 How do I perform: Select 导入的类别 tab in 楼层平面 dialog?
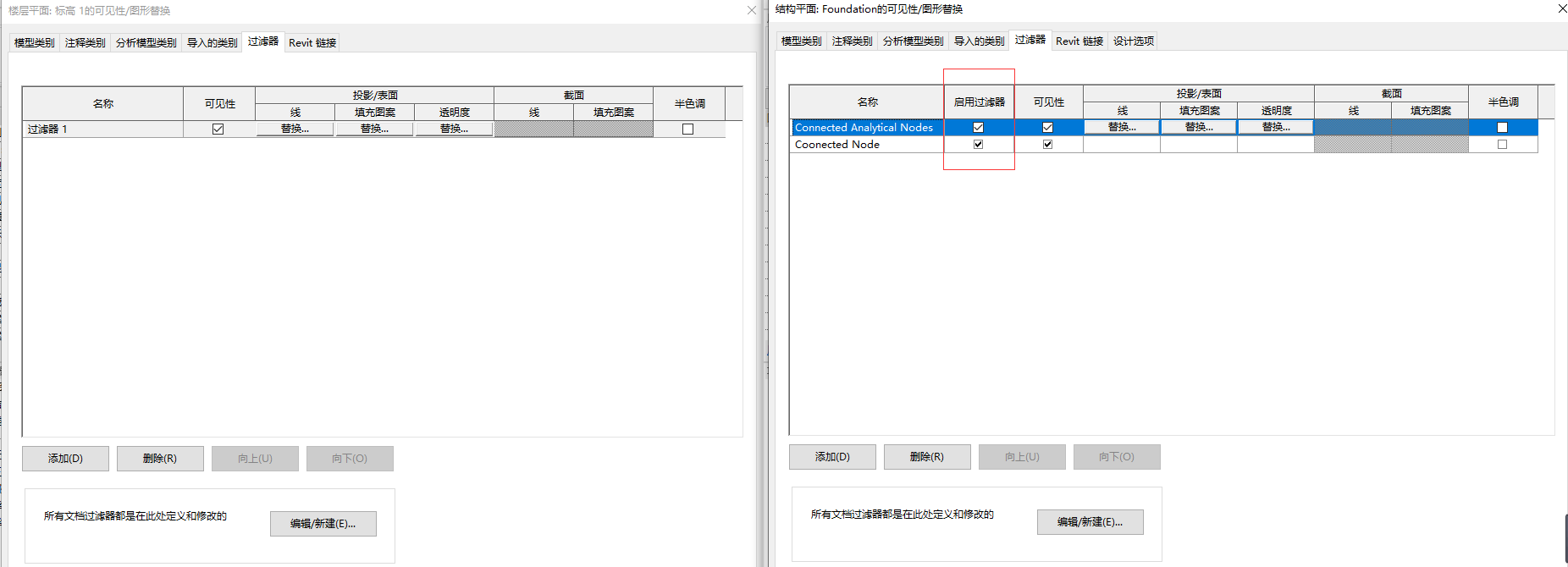pyautogui.click(x=212, y=42)
